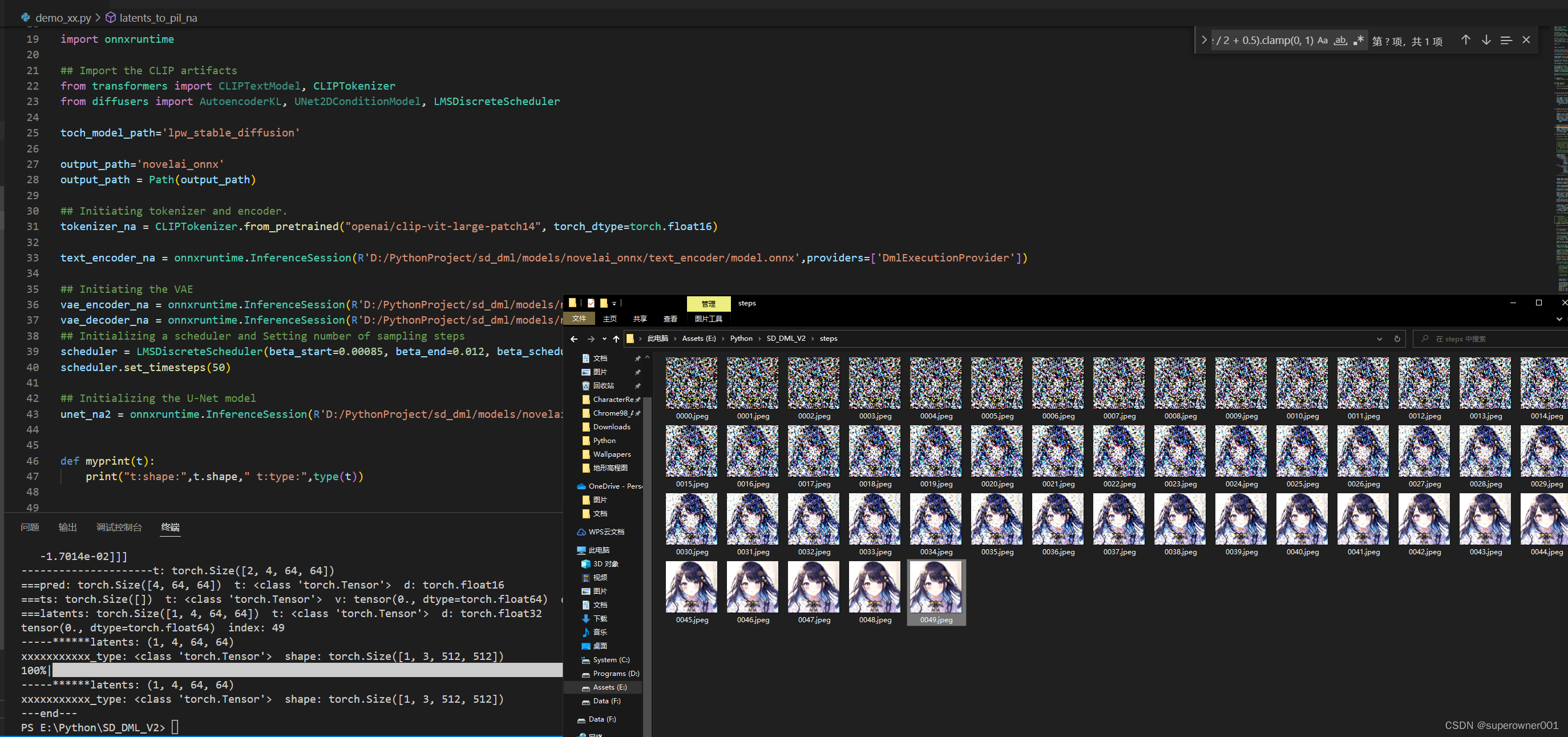Toggle Match Whole Word in find widget
This screenshot has height=737, width=1568.
(1340, 40)
